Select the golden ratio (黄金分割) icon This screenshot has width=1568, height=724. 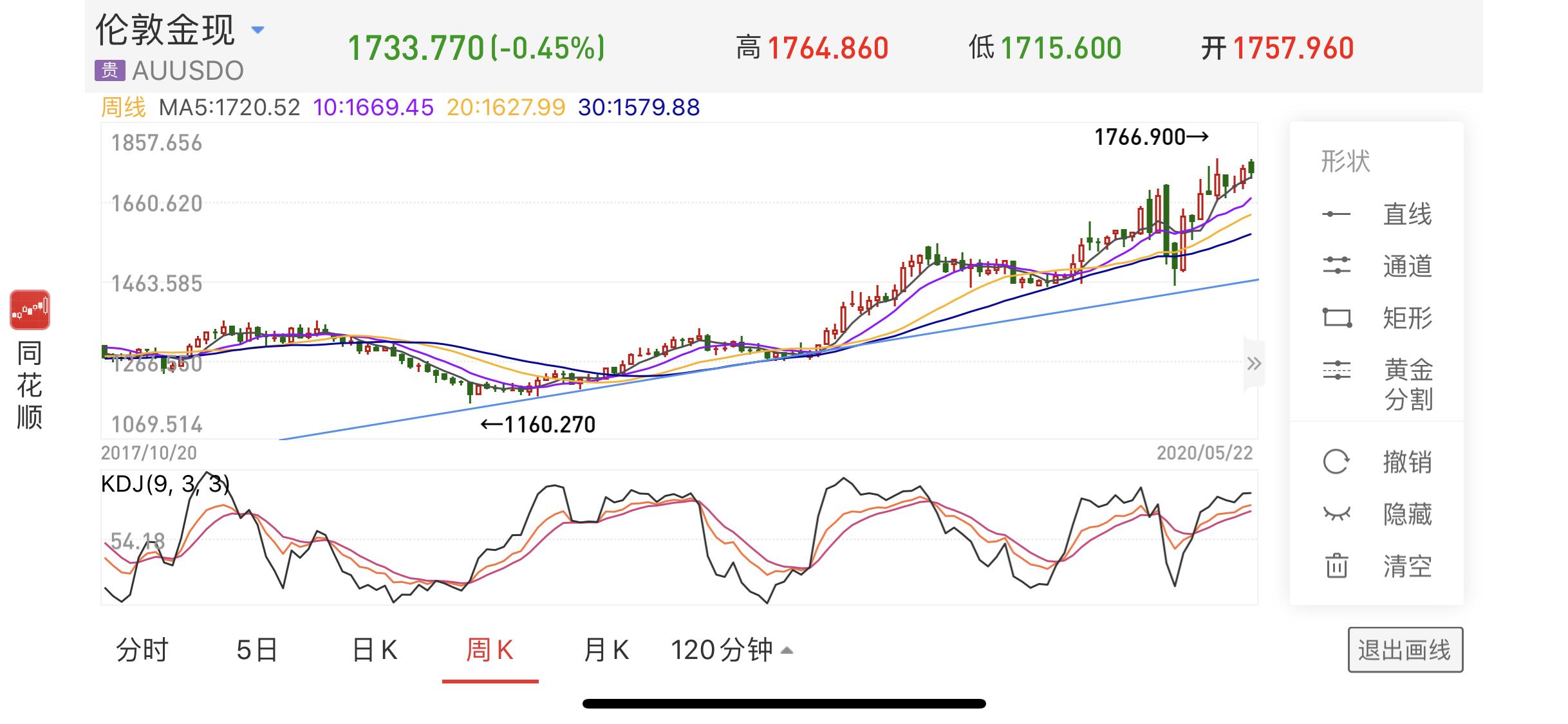coord(1336,370)
